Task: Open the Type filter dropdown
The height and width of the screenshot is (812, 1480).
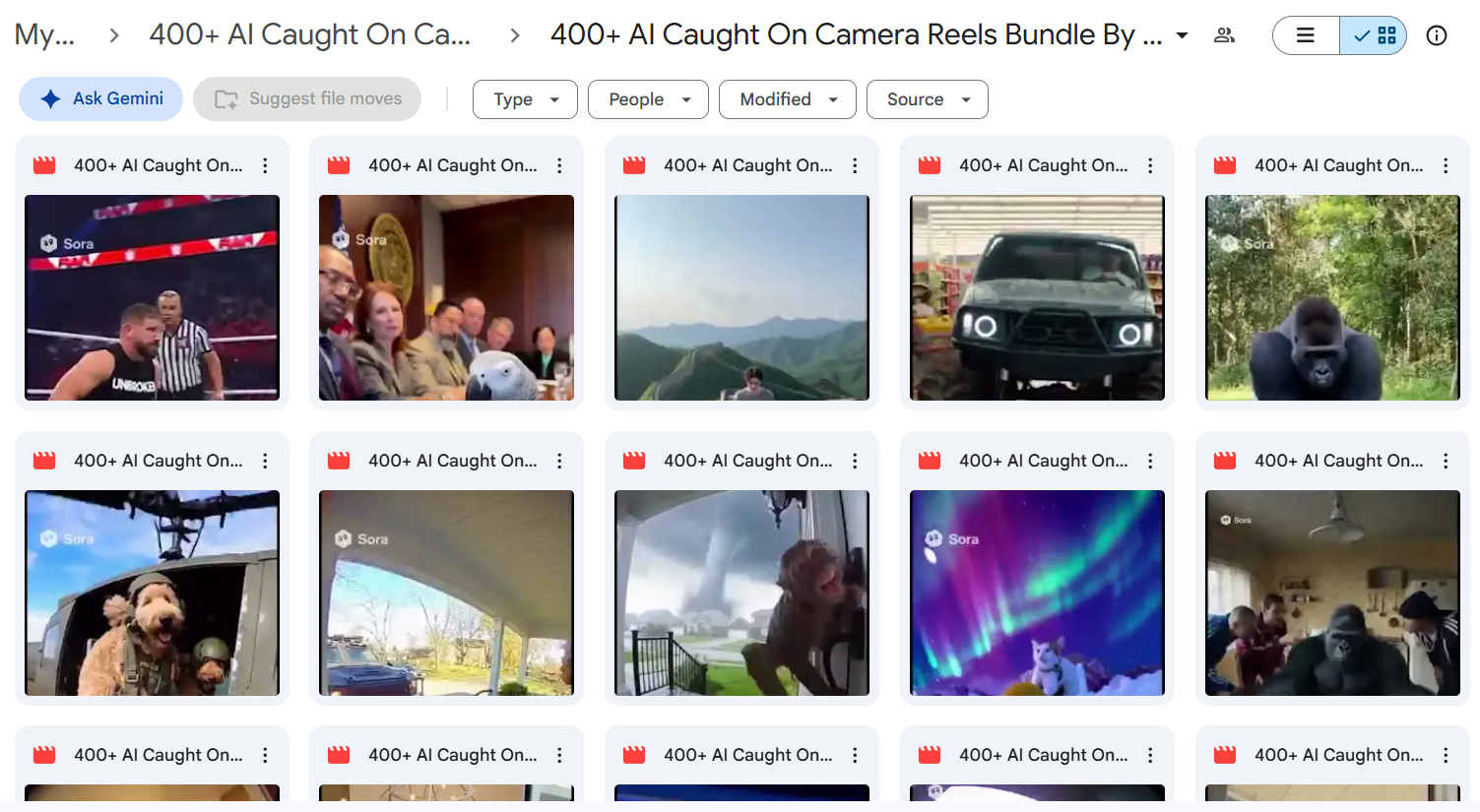Action: tap(525, 99)
